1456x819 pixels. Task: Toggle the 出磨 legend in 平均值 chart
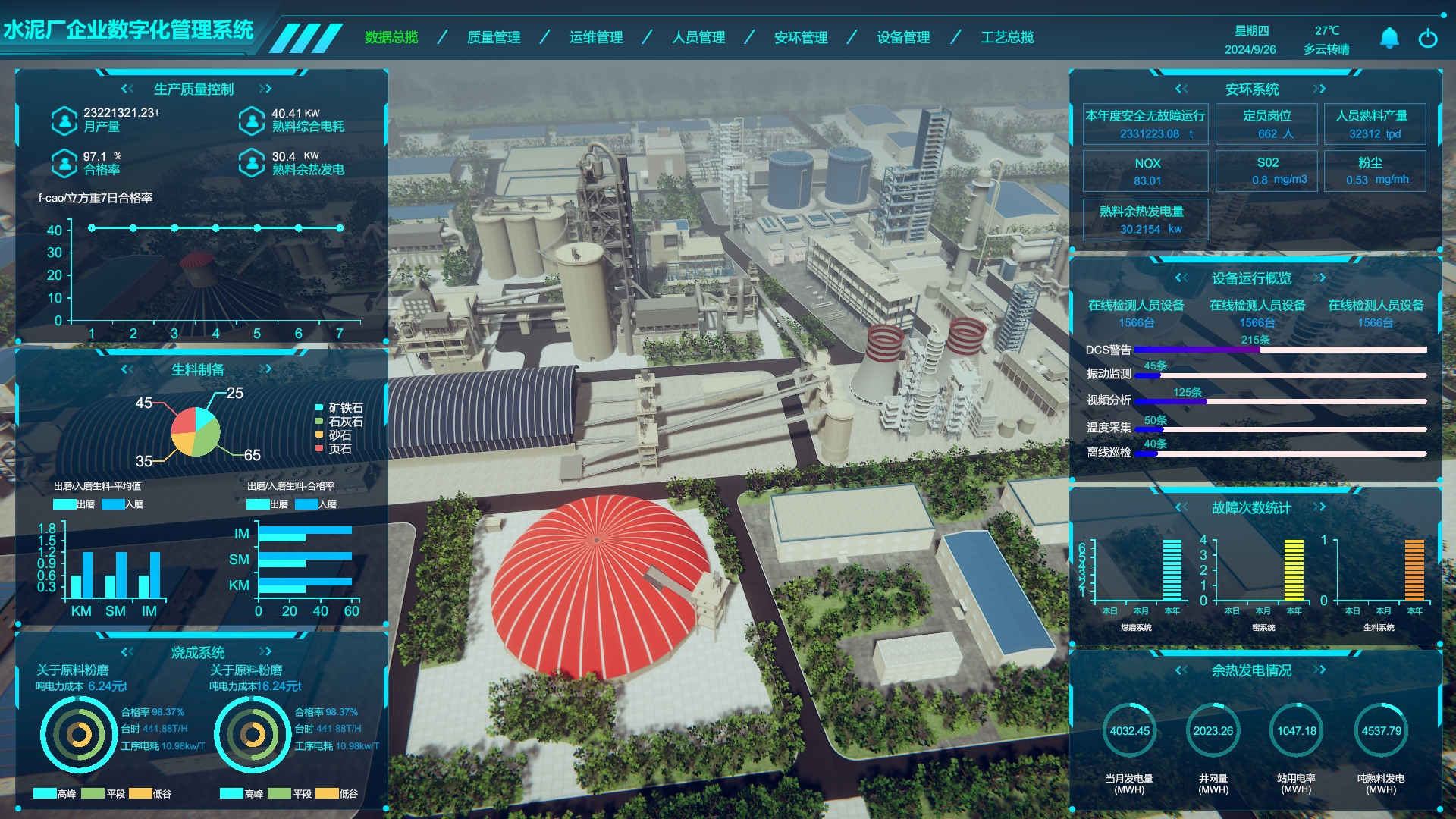74,504
